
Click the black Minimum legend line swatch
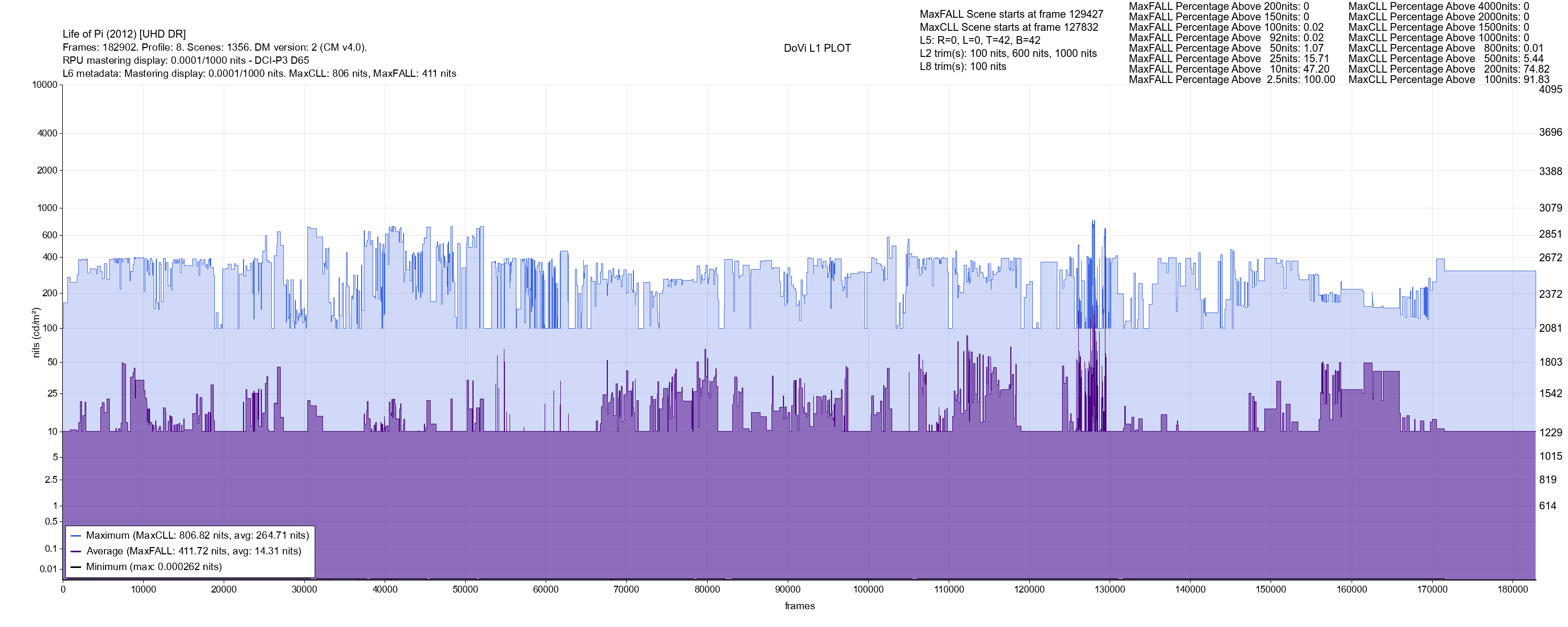pos(76,567)
